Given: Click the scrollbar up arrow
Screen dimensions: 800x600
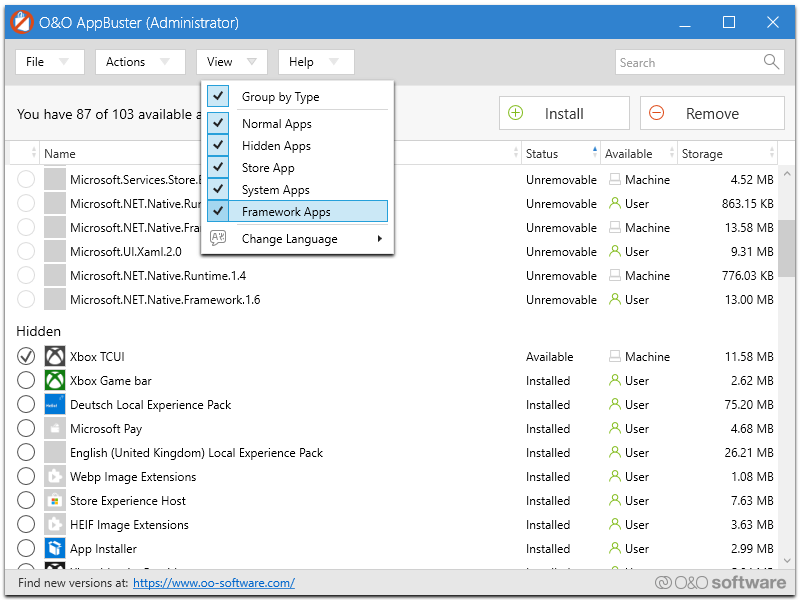Looking at the screenshot, I should coord(787,174).
